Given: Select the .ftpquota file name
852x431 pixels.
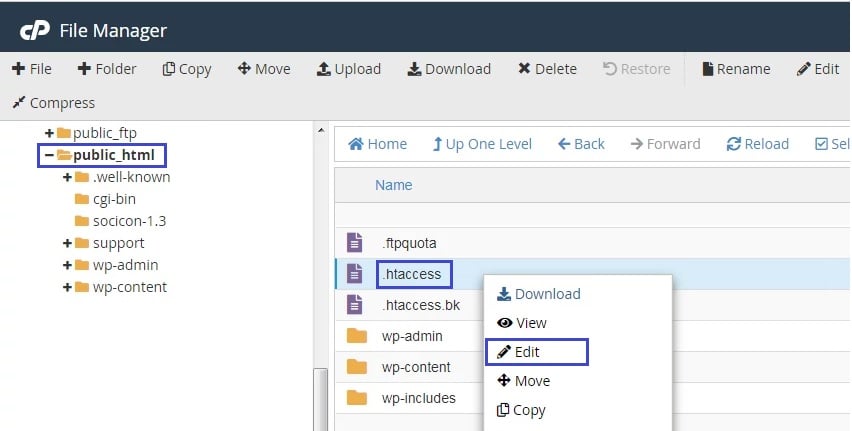Looking at the screenshot, I should (409, 243).
